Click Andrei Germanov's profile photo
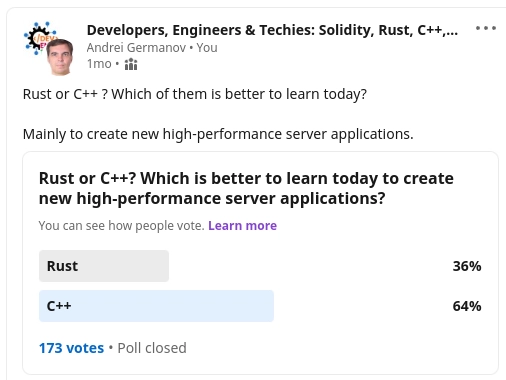Viewport: 506px width, 380px height. click(x=60, y=57)
